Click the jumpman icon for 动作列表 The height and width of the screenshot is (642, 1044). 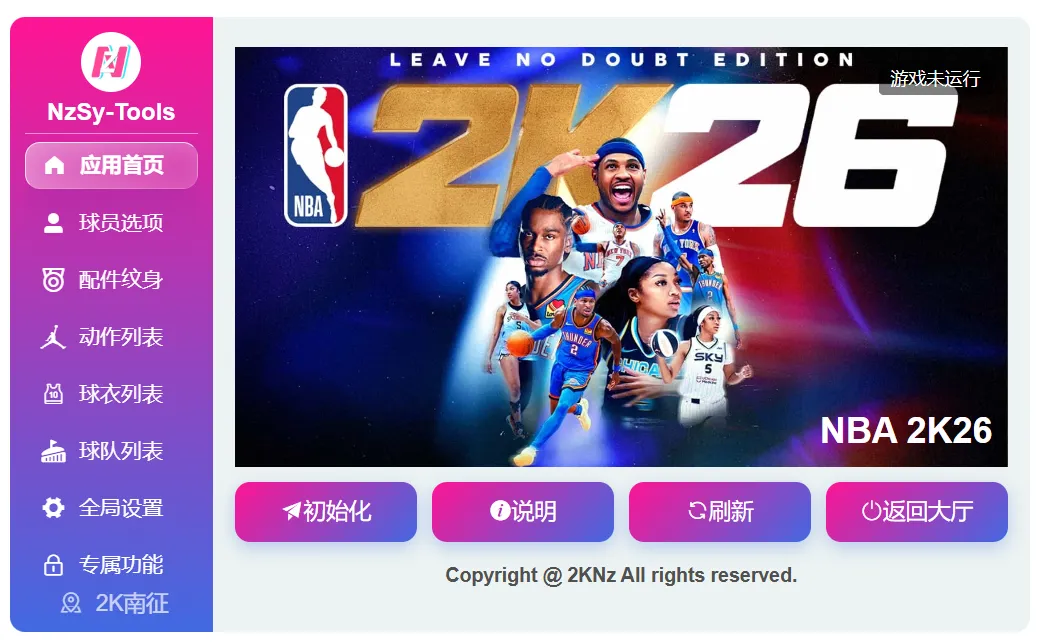(53, 337)
